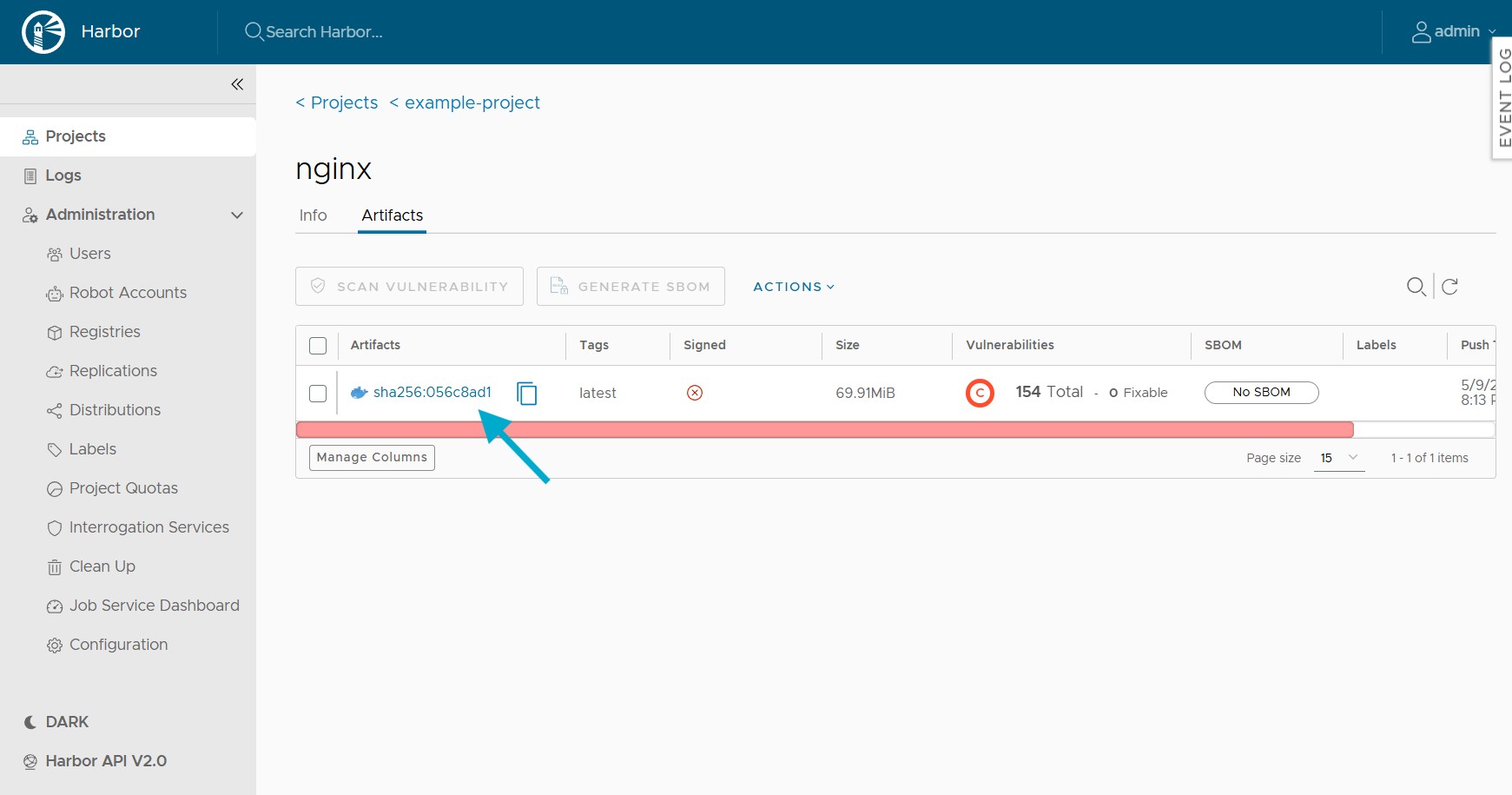Click the Generate SBOM icon
This screenshot has height=795, width=1512.
pyautogui.click(x=555, y=285)
